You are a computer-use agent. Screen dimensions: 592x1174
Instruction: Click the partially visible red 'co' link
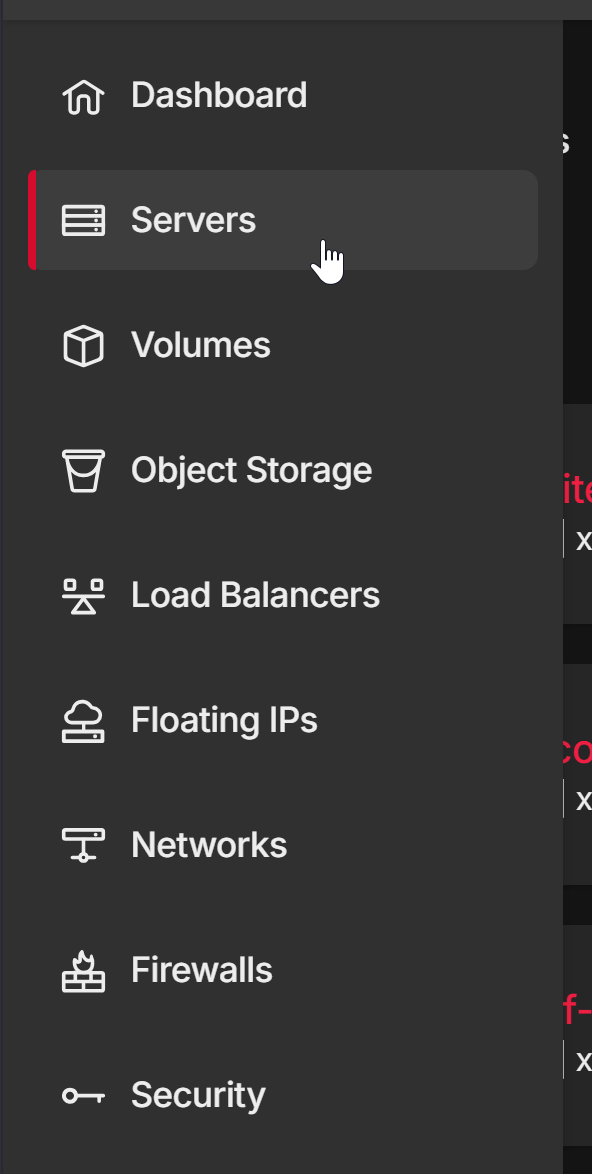coord(577,751)
